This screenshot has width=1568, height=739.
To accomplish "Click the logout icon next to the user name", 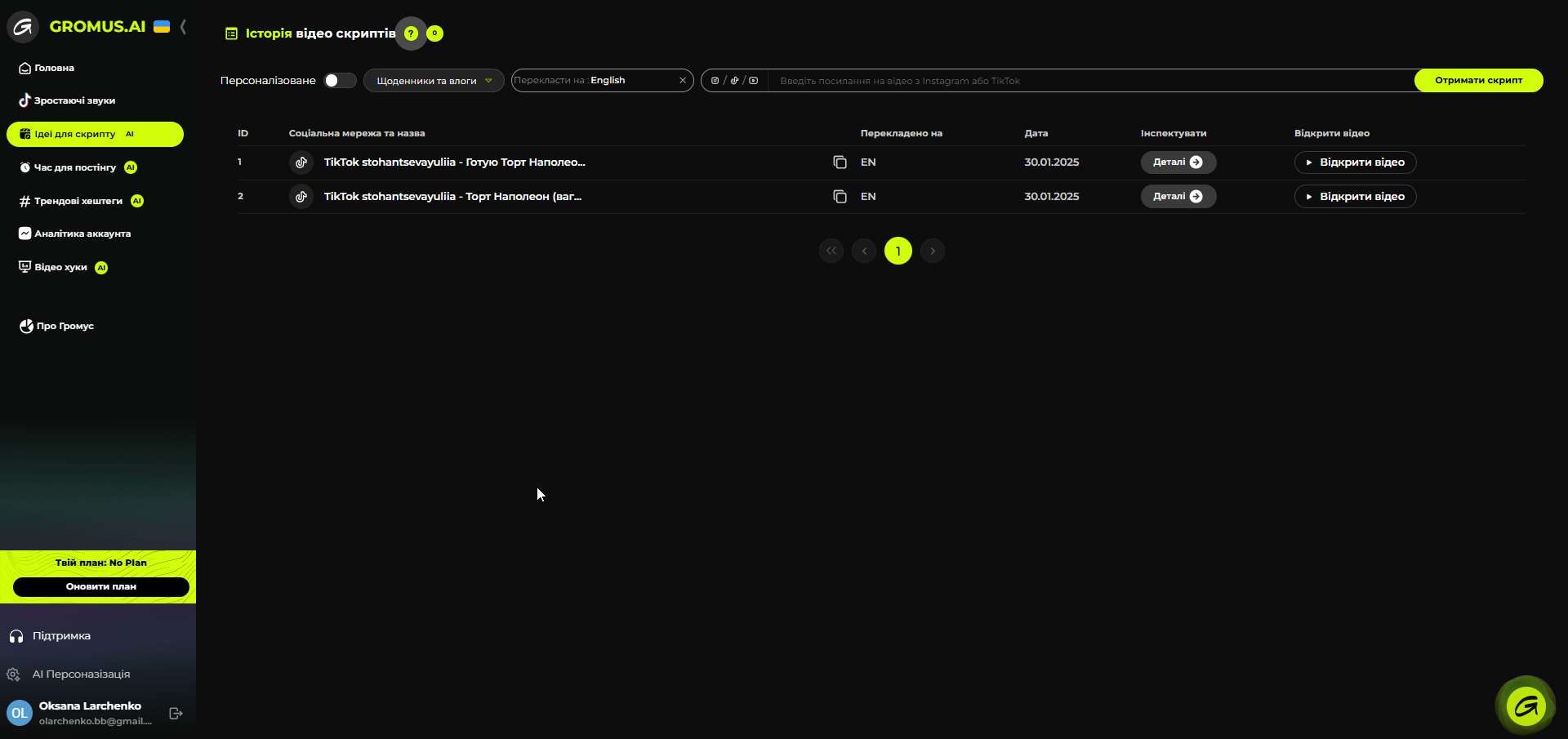I will [176, 714].
